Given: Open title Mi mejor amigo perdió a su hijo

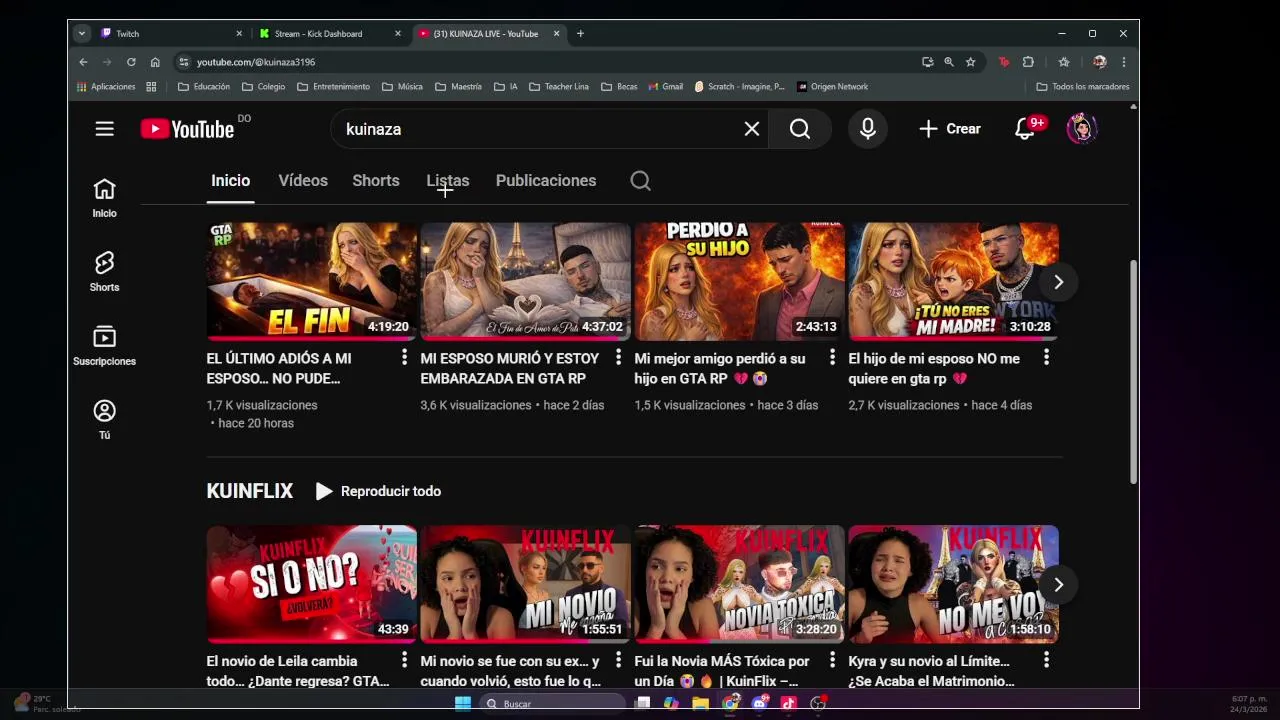Looking at the screenshot, I should (x=720, y=368).
